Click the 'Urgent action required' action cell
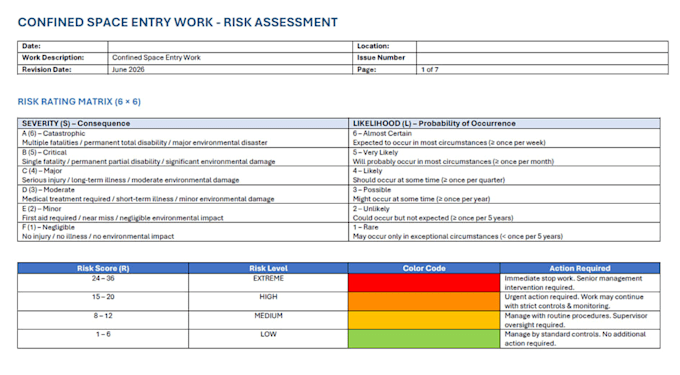 [x=580, y=301]
